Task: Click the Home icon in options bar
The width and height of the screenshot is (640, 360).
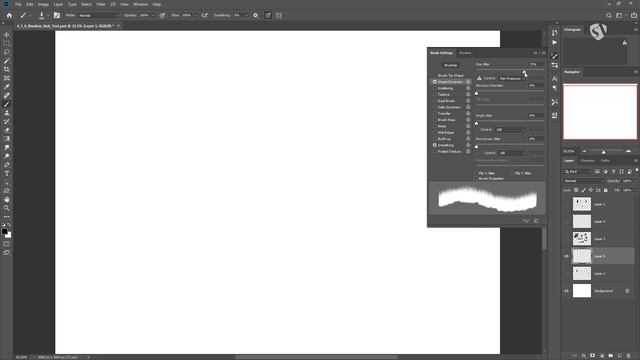Action: tap(9, 16)
